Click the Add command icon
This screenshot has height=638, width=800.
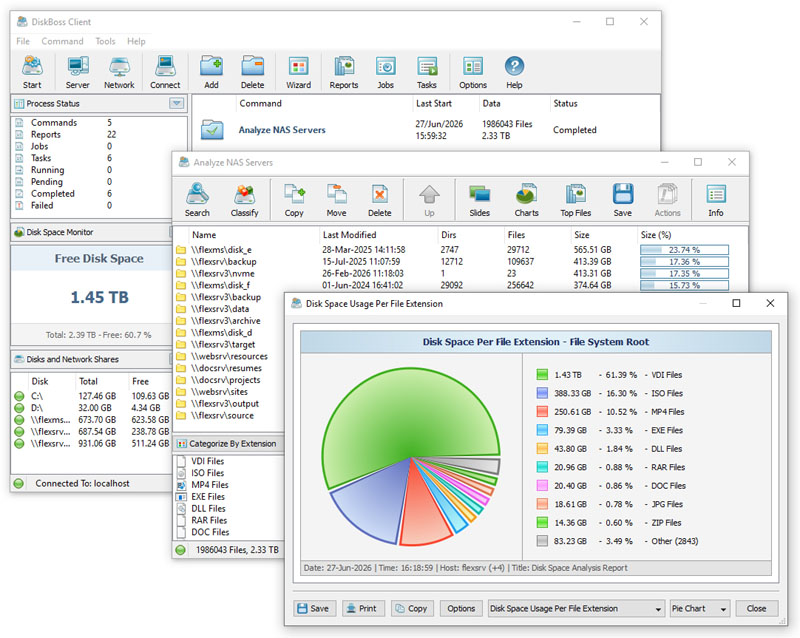[x=211, y=72]
